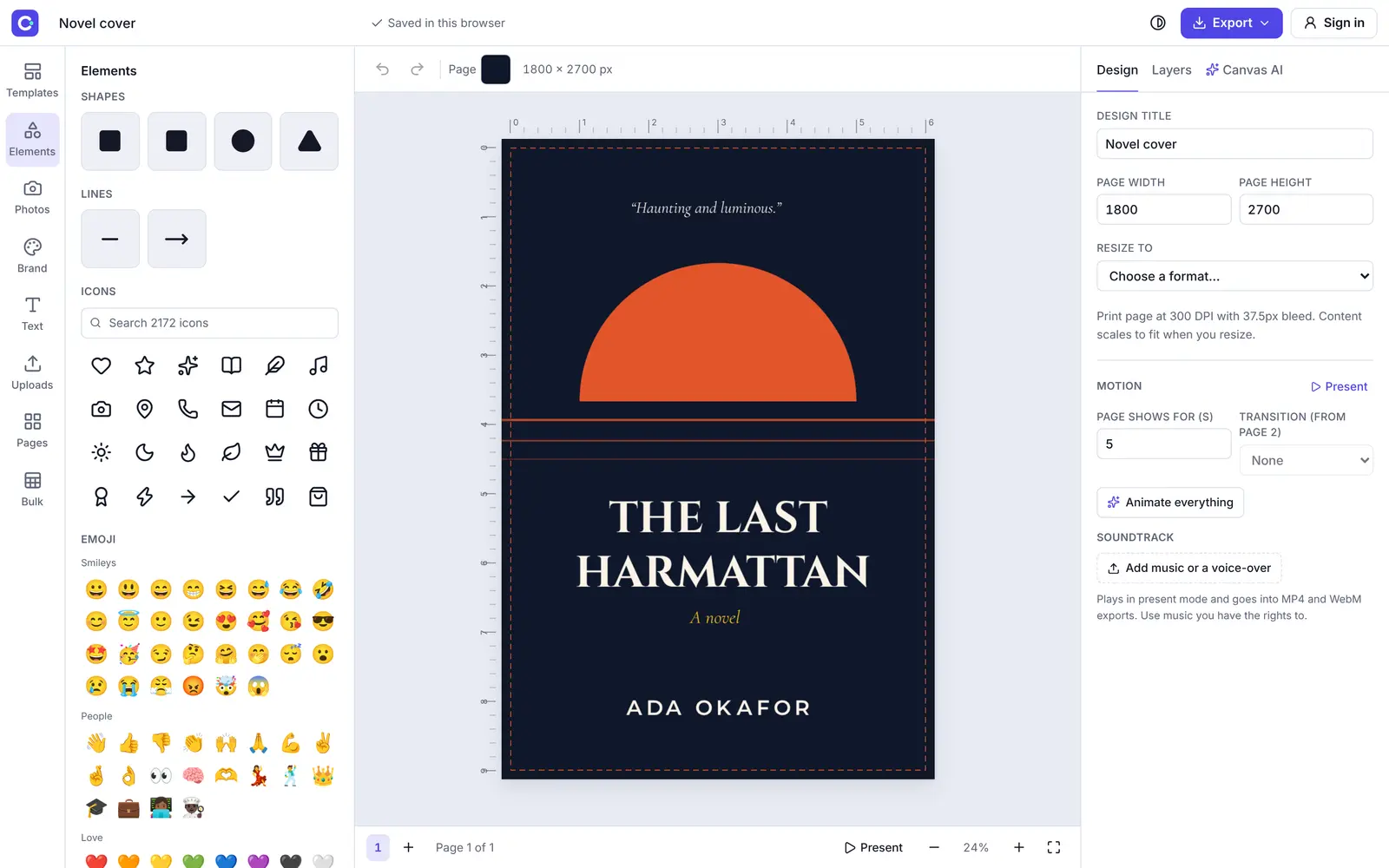1389x868 pixels.
Task: Select page 1 thumbnail button
Action: point(378,847)
